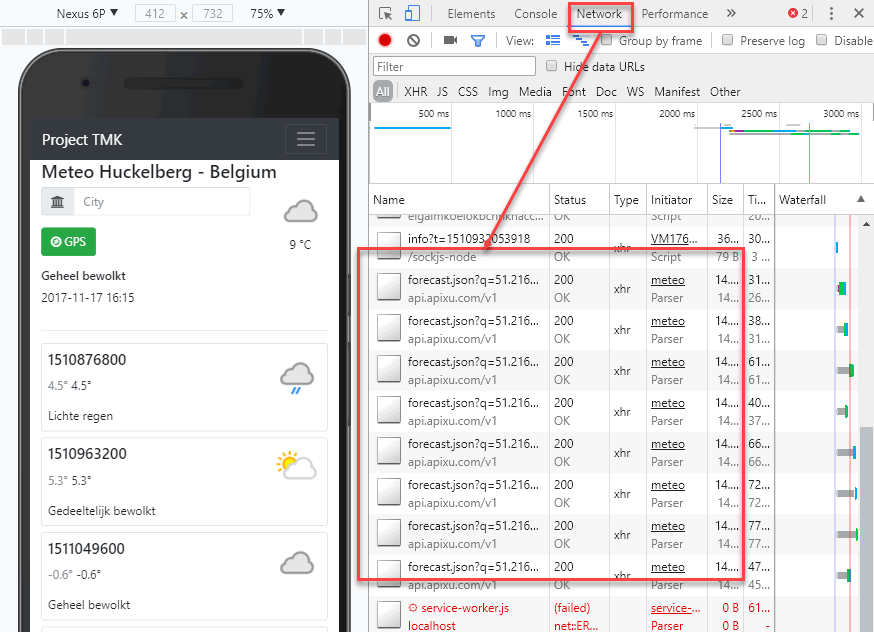
Task: Enable the Preserve log checkbox
Action: click(x=728, y=41)
